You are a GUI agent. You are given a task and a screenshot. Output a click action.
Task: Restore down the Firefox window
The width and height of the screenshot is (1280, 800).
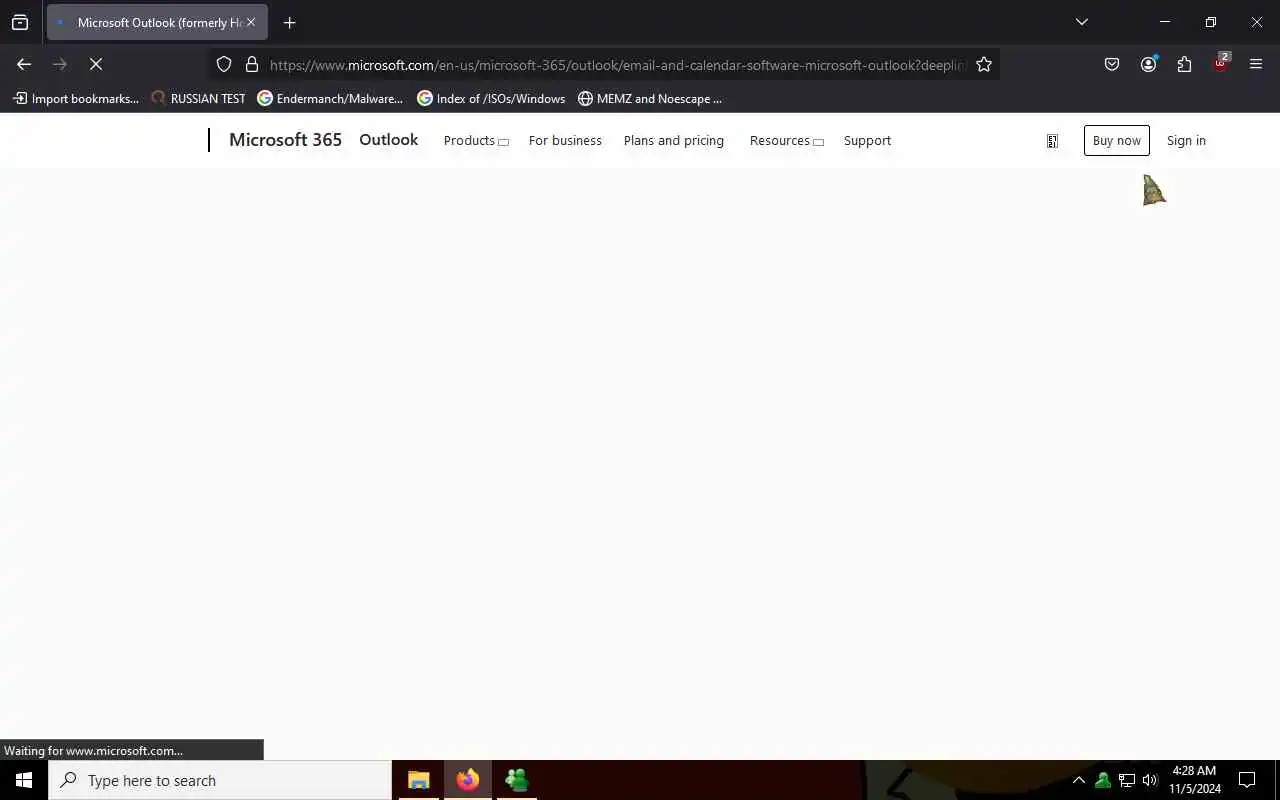click(1210, 22)
